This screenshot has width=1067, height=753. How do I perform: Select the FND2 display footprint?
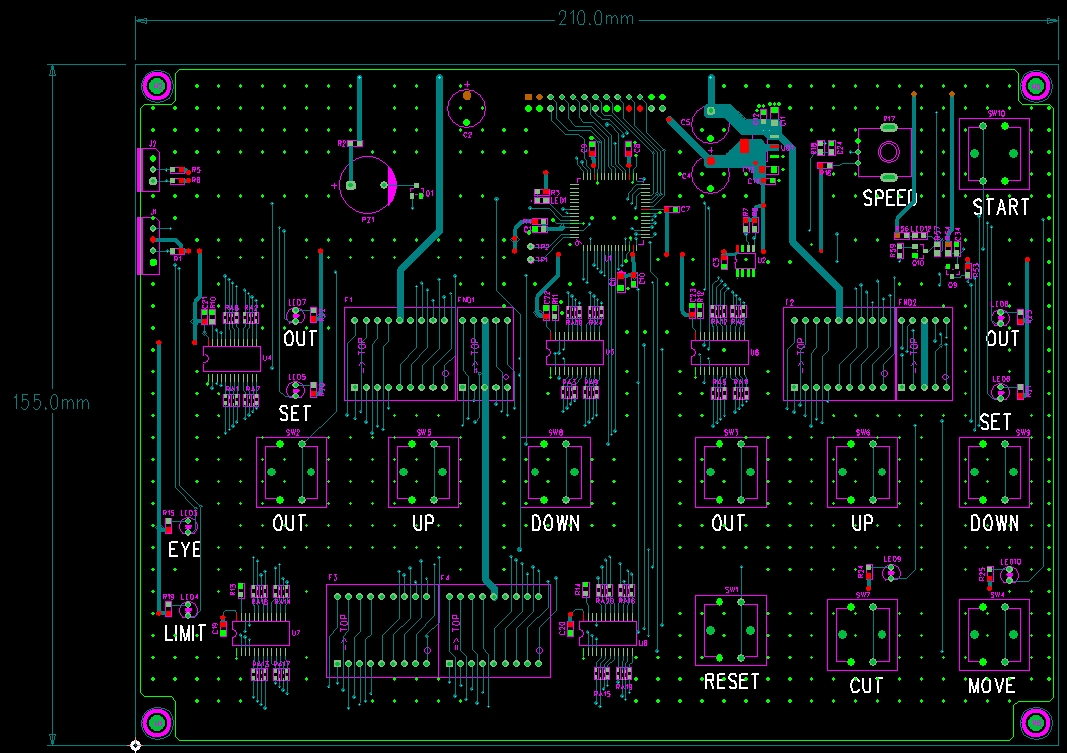(x=924, y=354)
